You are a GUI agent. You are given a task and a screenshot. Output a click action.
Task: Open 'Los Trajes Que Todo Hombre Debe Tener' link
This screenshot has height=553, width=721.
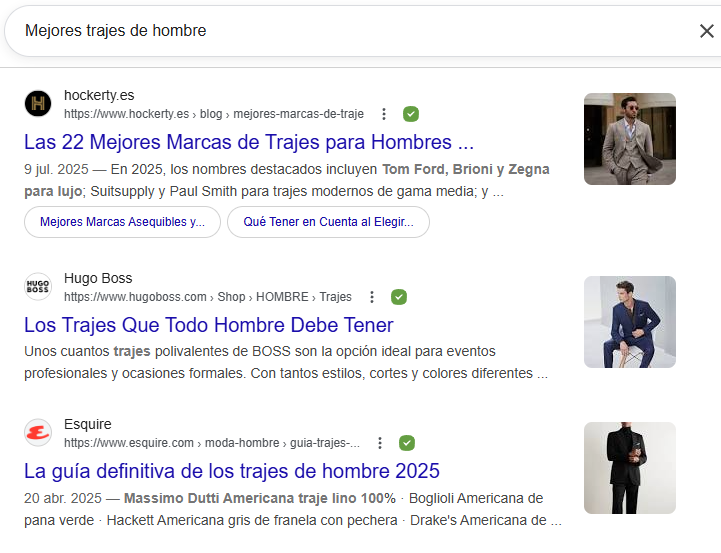209,325
